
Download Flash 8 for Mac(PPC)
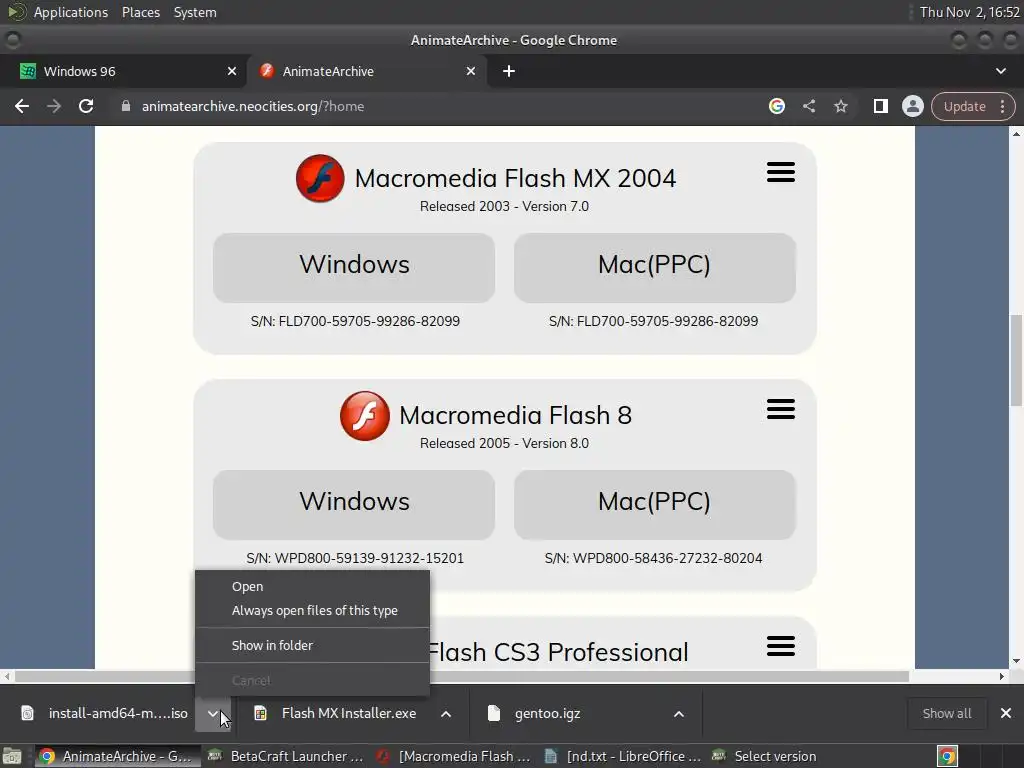(x=654, y=505)
